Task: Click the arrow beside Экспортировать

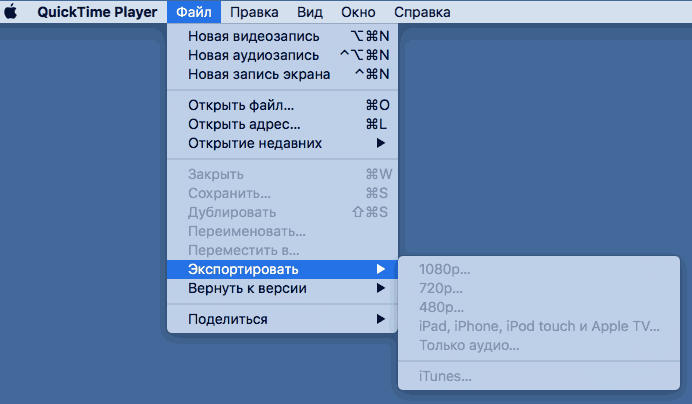Action: coord(381,269)
